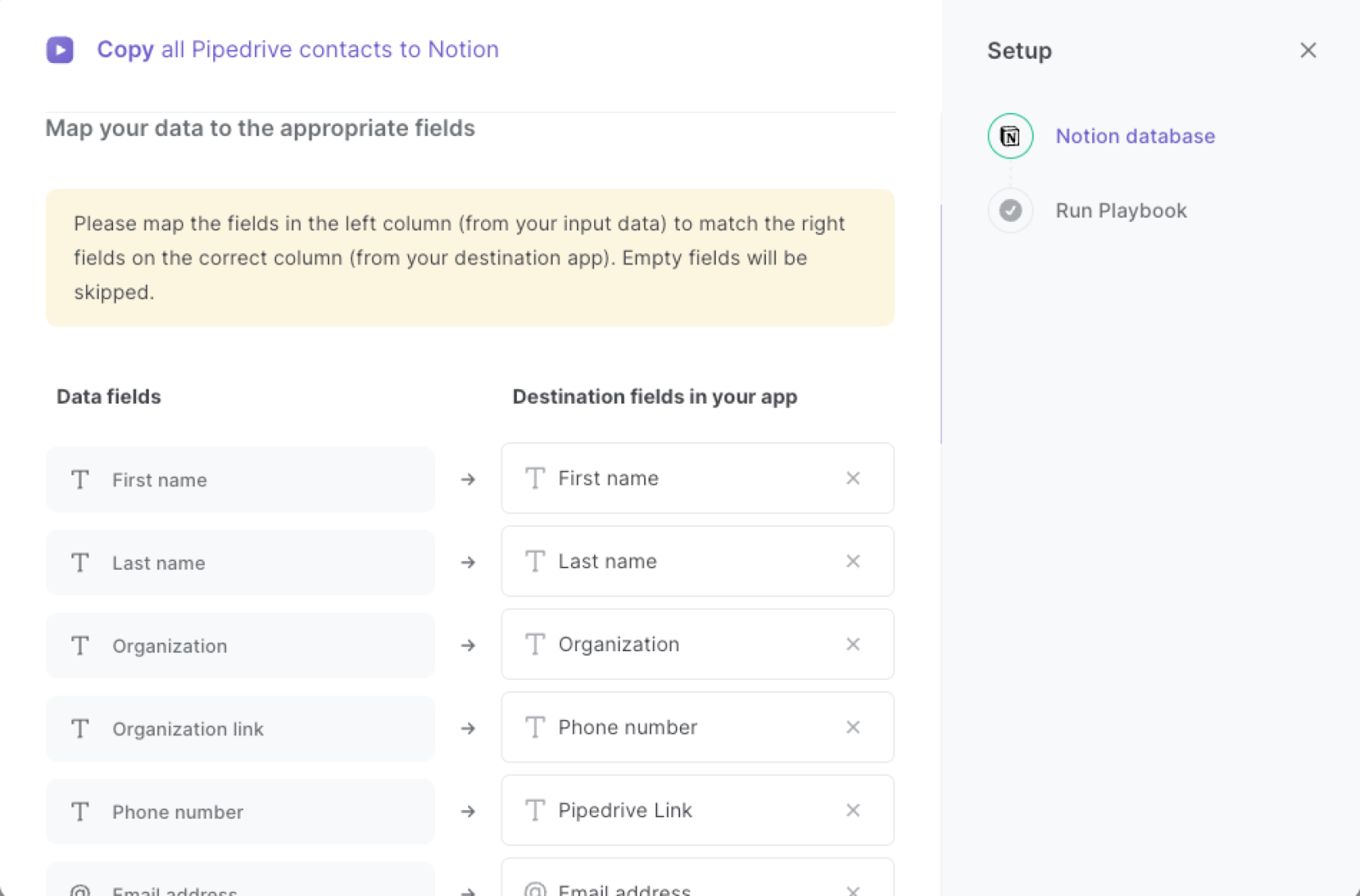
Task: Click the purple playbook play icon
Action: (x=59, y=50)
